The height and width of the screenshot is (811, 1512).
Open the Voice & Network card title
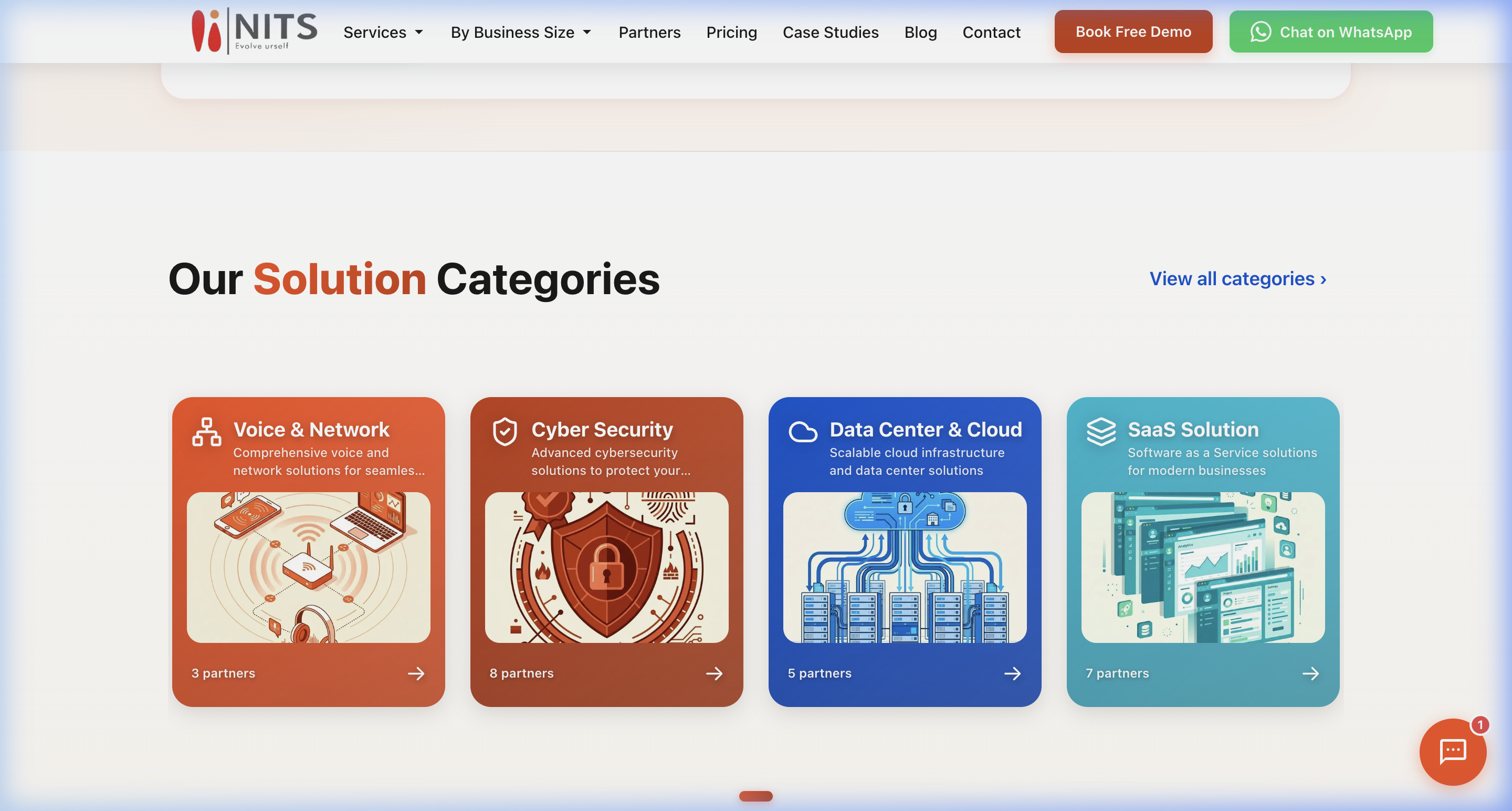point(311,429)
